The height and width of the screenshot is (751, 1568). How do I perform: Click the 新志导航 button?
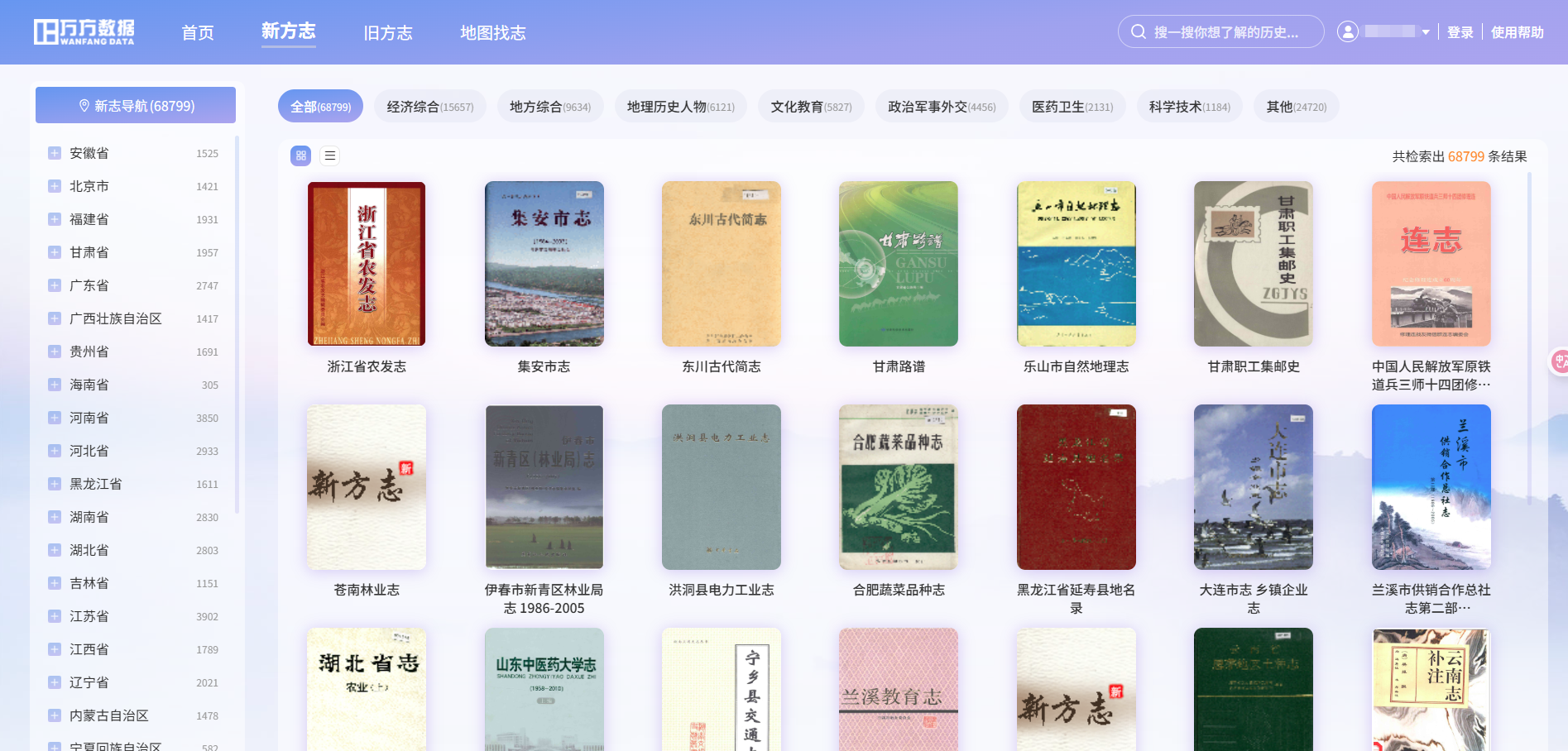pyautogui.click(x=136, y=106)
